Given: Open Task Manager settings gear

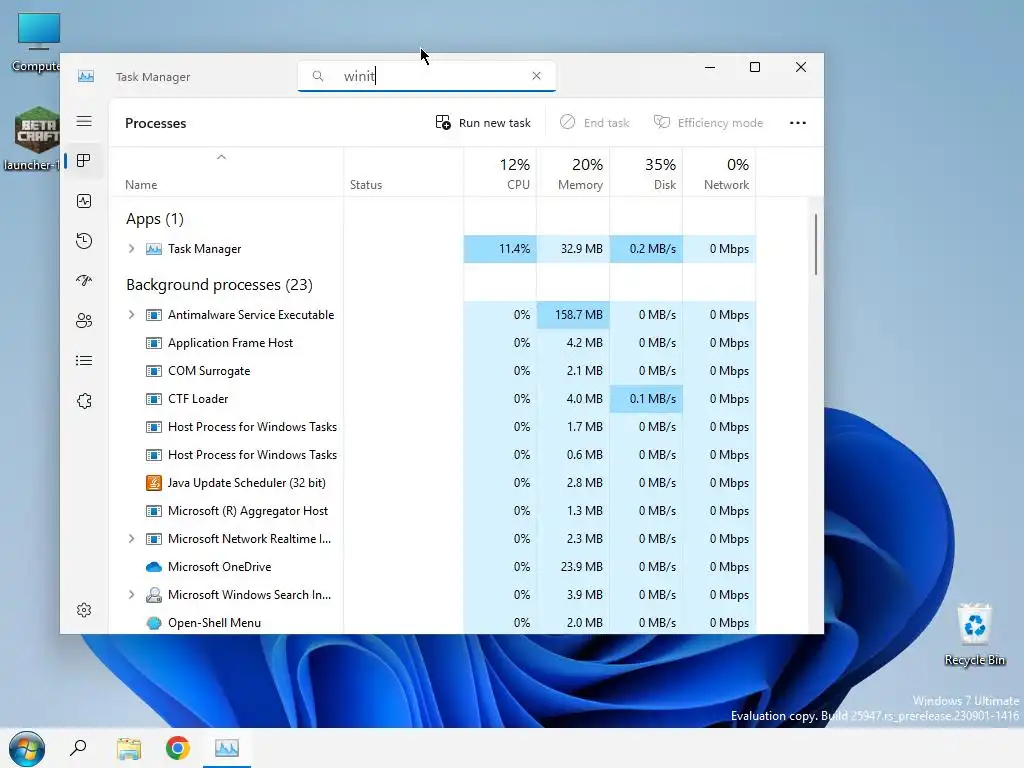Looking at the screenshot, I should pos(84,610).
